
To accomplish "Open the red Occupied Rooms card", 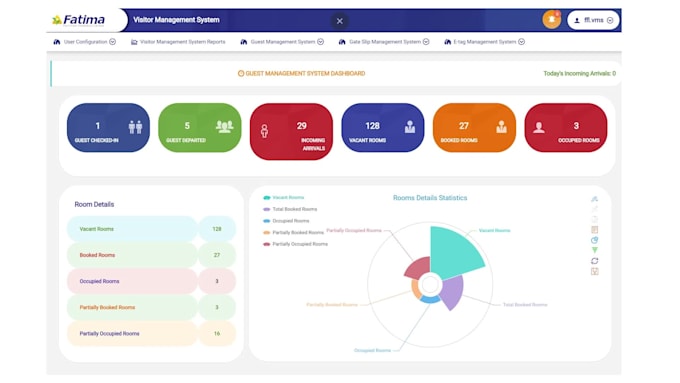I will (566, 128).
